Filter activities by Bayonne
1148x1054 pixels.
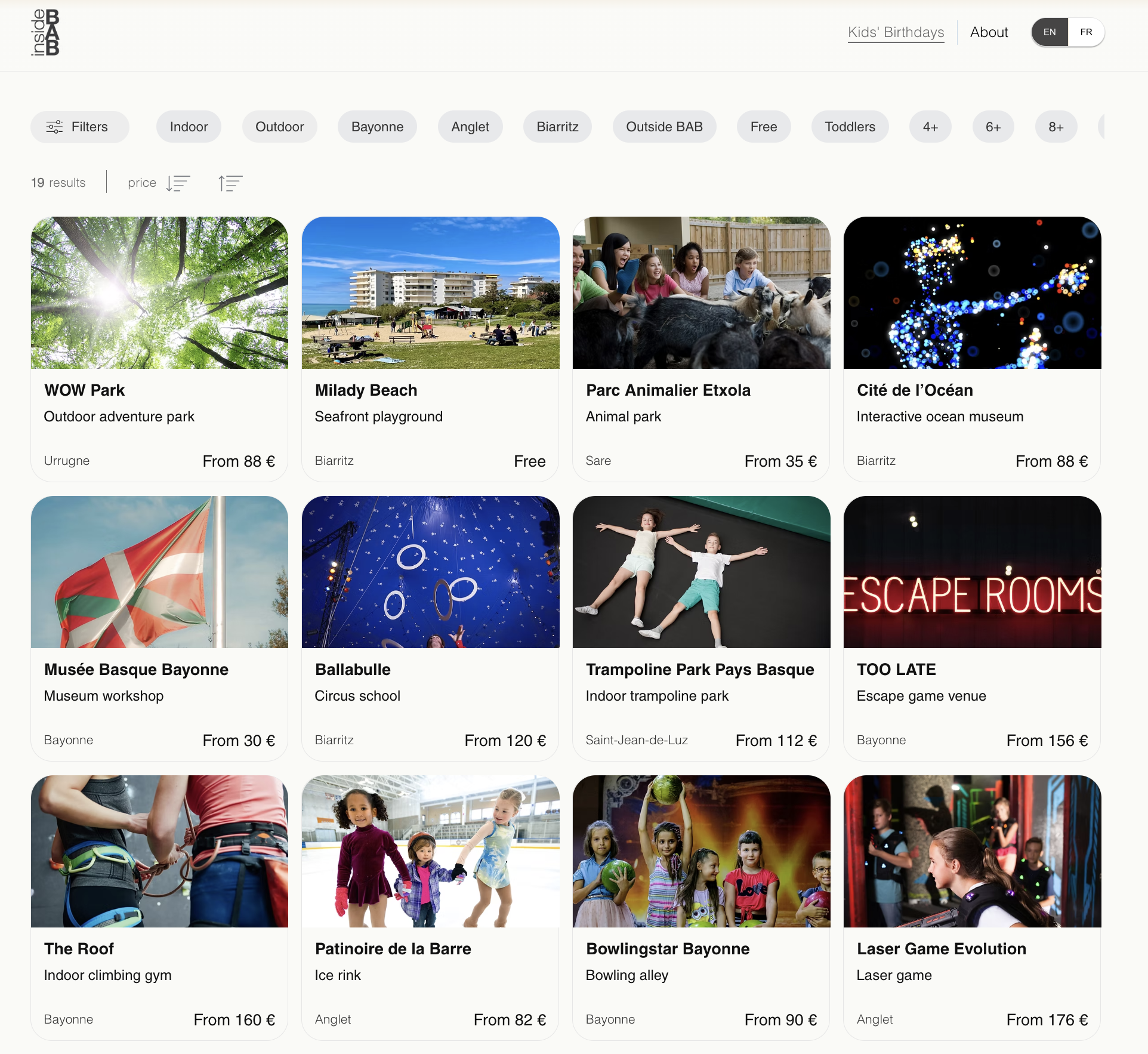point(377,127)
